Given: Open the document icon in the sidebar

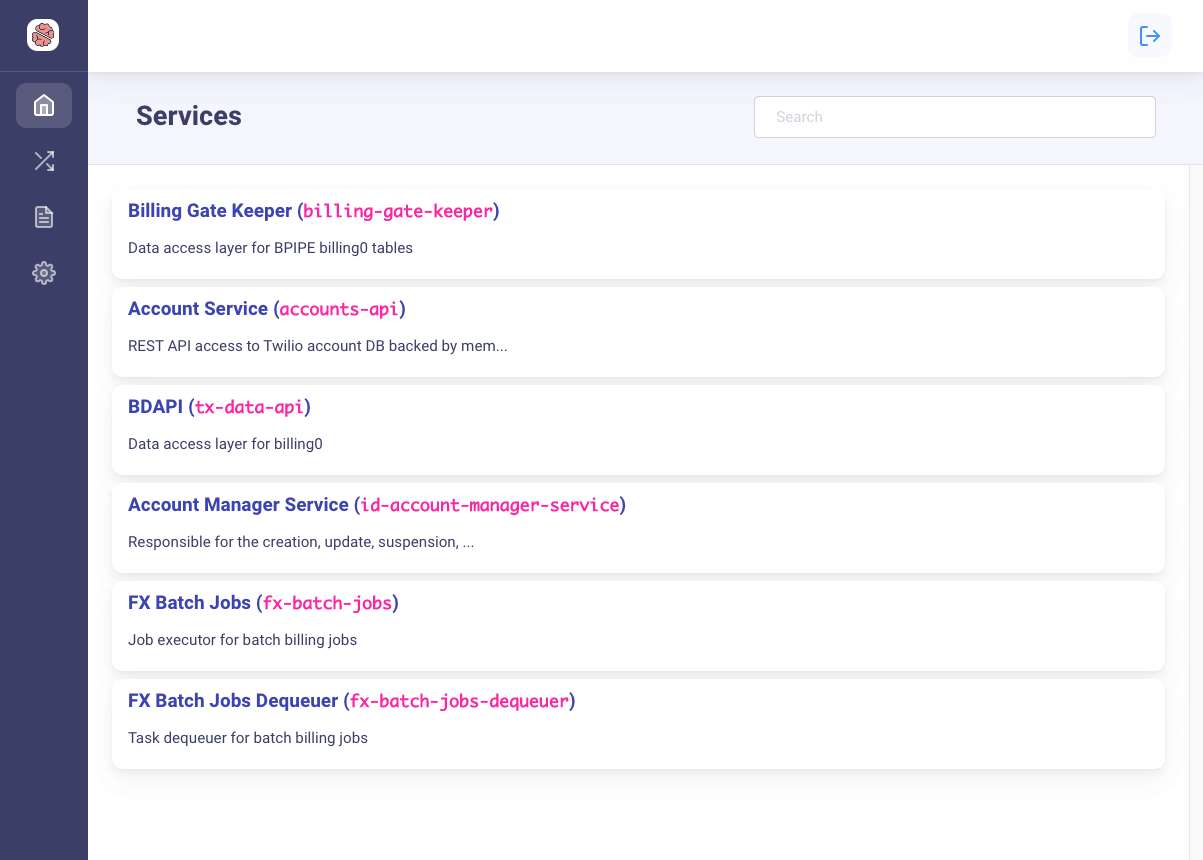Looking at the screenshot, I should 43,217.
